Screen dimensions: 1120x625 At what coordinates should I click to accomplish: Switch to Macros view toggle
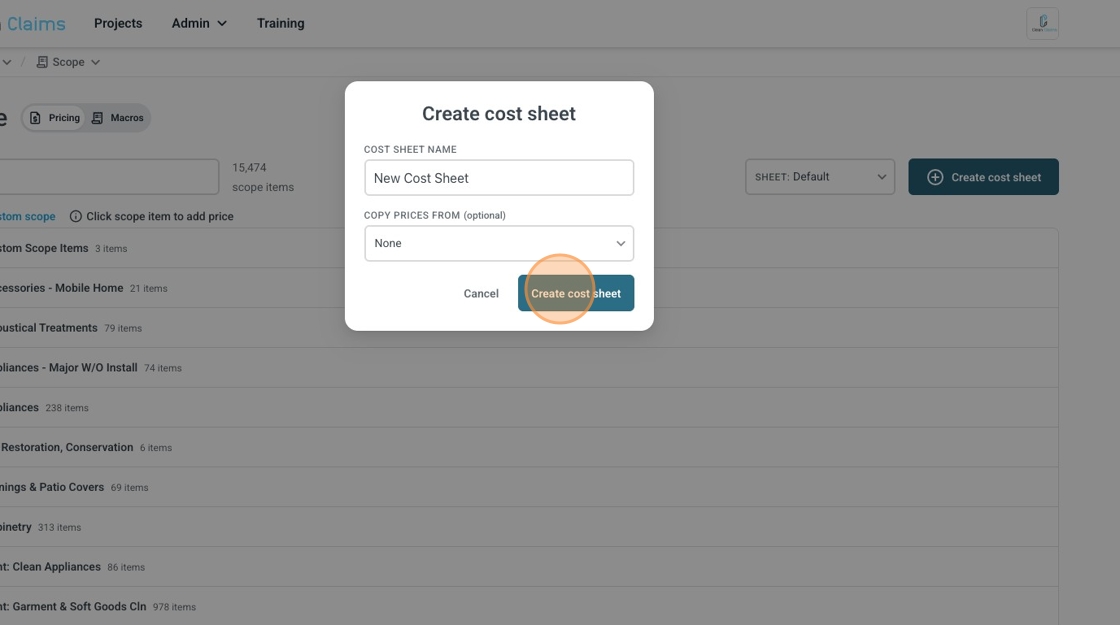(118, 118)
